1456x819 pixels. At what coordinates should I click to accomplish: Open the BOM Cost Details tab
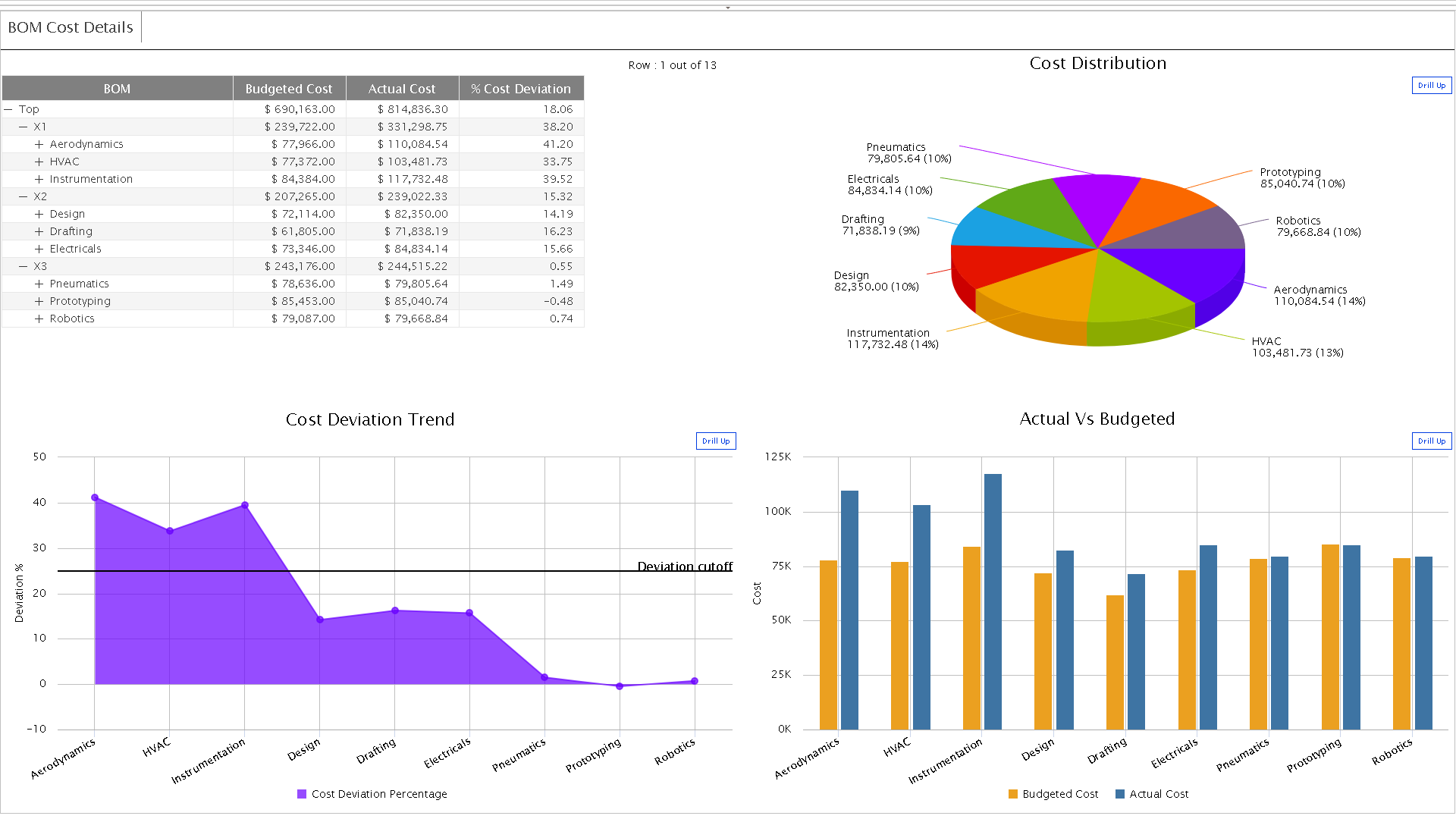[71, 27]
